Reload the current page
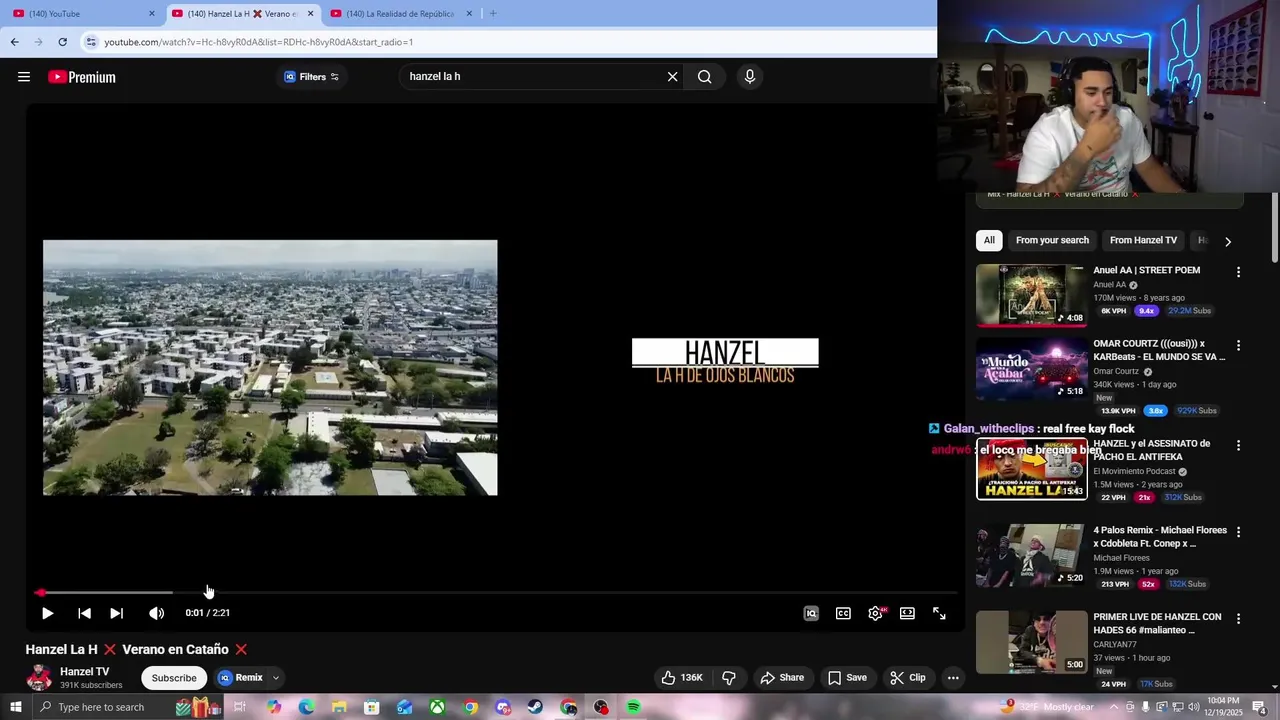This screenshot has height=720, width=1280. tap(62, 42)
